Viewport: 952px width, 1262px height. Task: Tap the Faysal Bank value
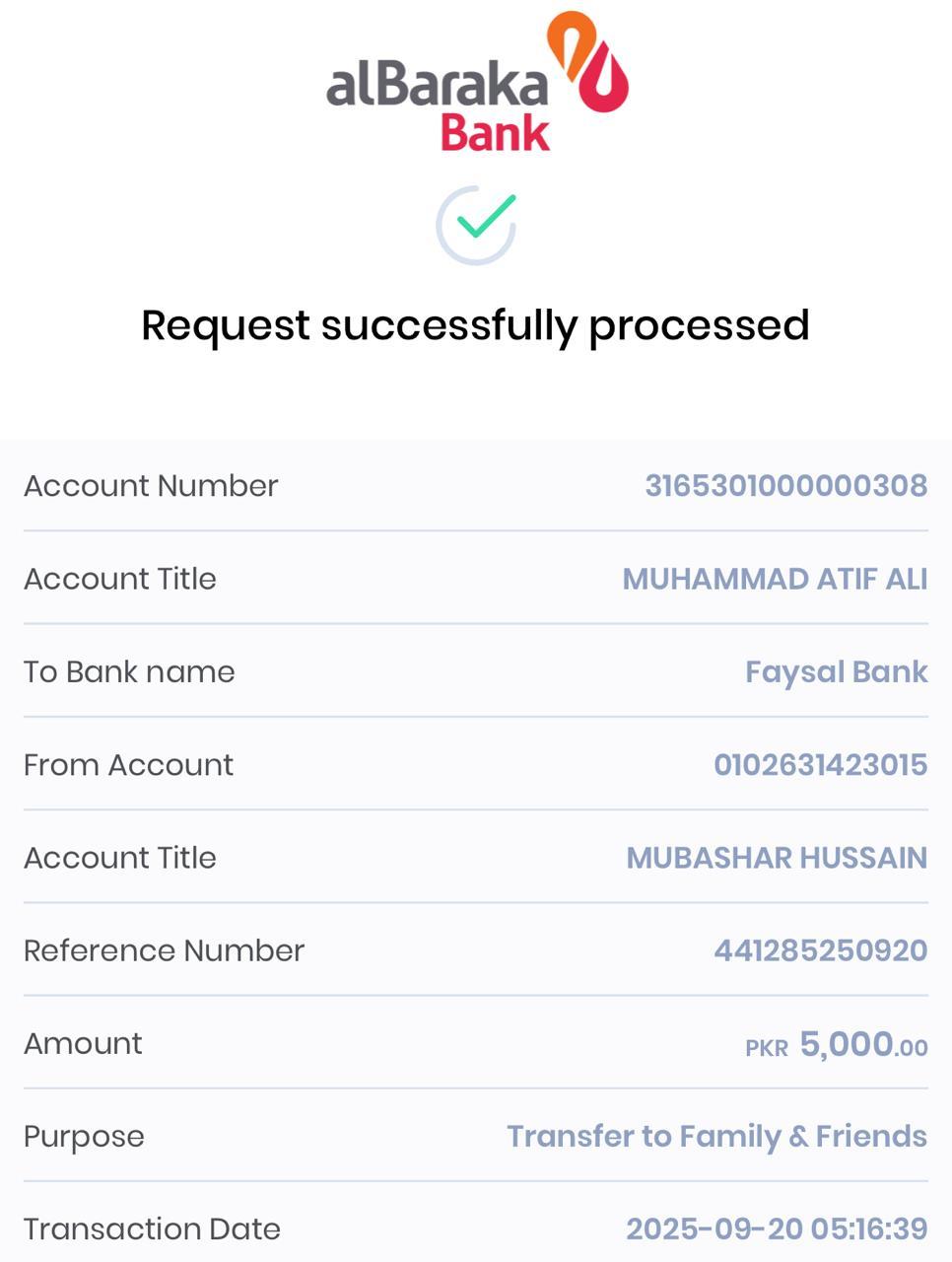pyautogui.click(x=836, y=671)
